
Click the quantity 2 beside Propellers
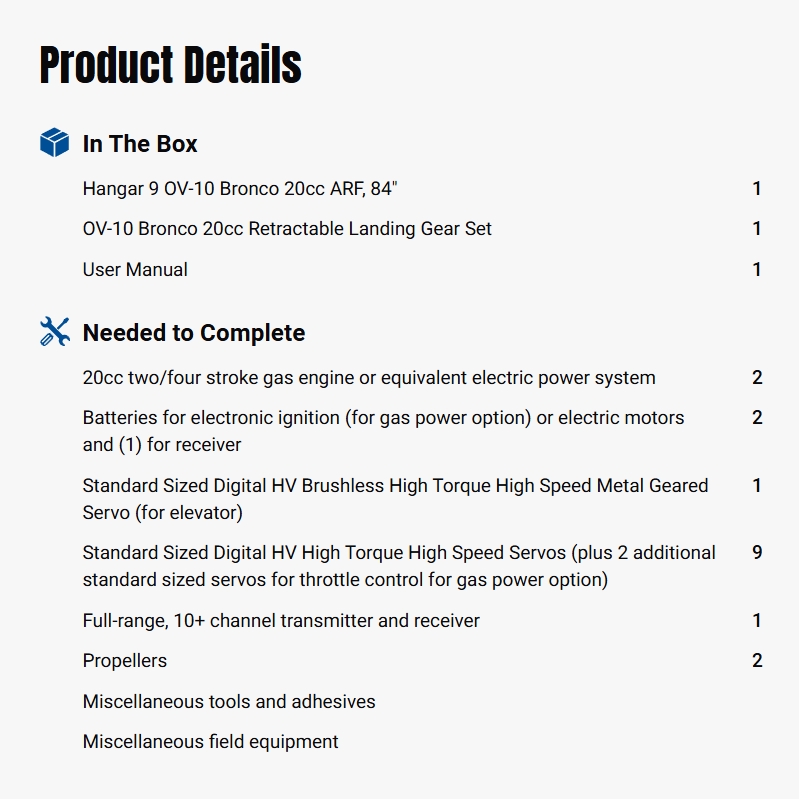coord(757,661)
